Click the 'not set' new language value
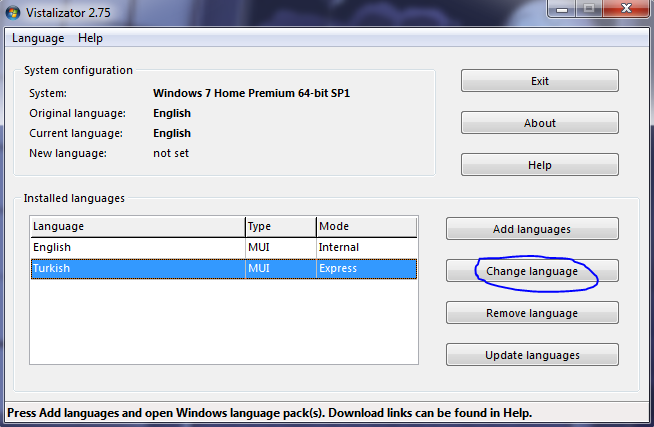The height and width of the screenshot is (427, 654). (x=171, y=153)
